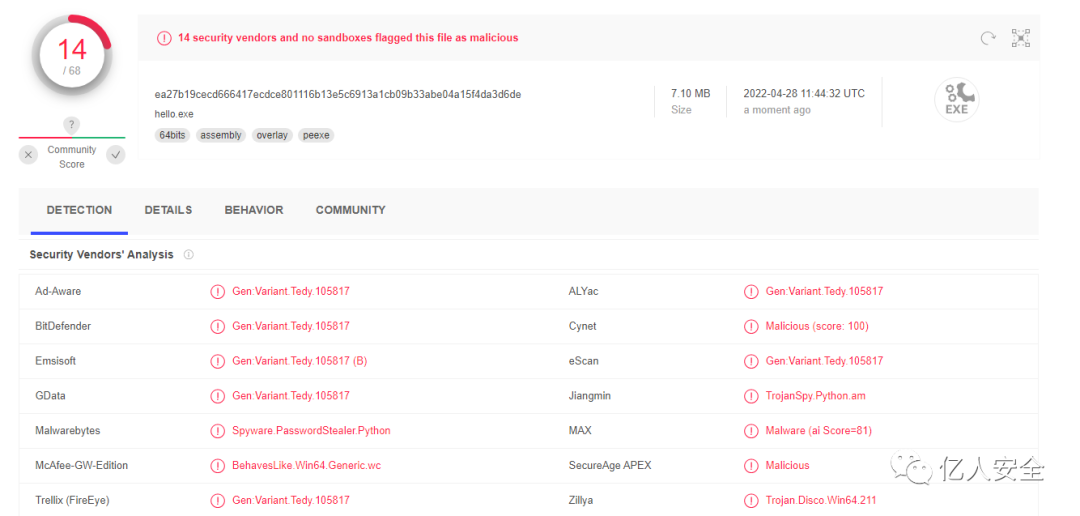
Task: Click the Zillya detection alert icon
Action: click(x=751, y=501)
